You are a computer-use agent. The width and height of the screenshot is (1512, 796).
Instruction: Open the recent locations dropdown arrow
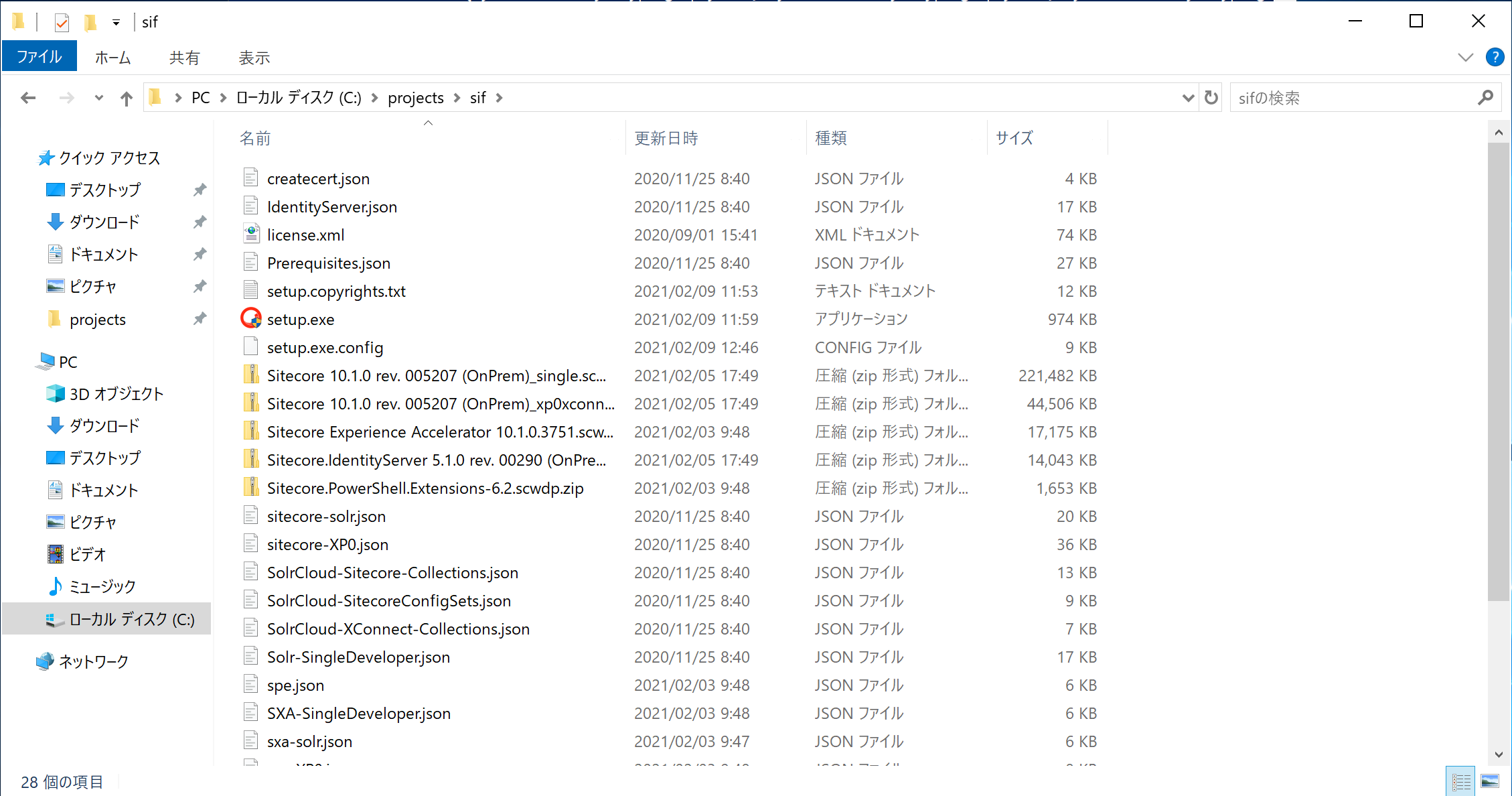tap(99, 98)
